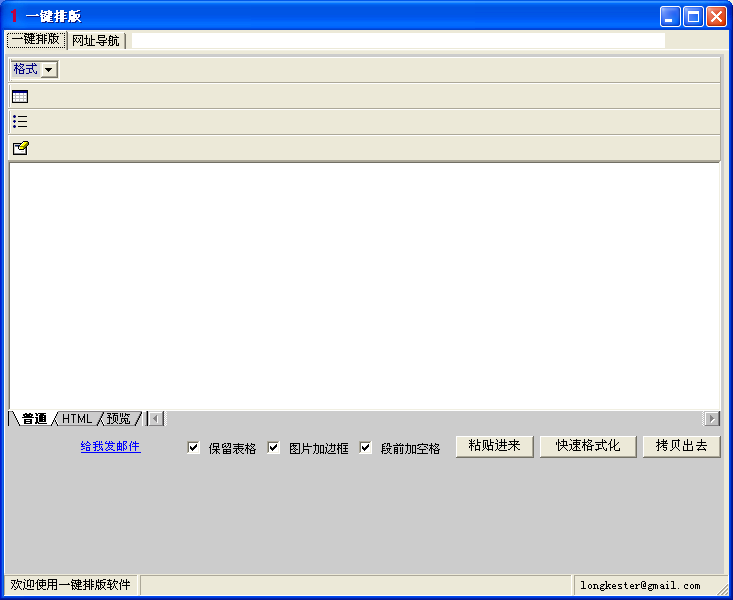Open the 网址导航 tab
This screenshot has width=733, height=600.
point(95,41)
